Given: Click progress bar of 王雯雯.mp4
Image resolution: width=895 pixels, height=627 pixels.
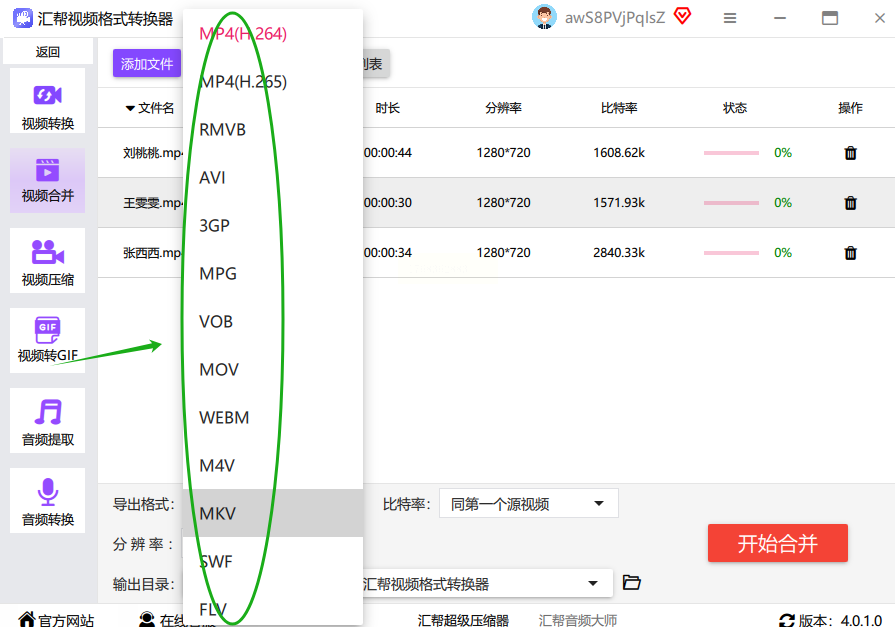Looking at the screenshot, I should point(731,203).
